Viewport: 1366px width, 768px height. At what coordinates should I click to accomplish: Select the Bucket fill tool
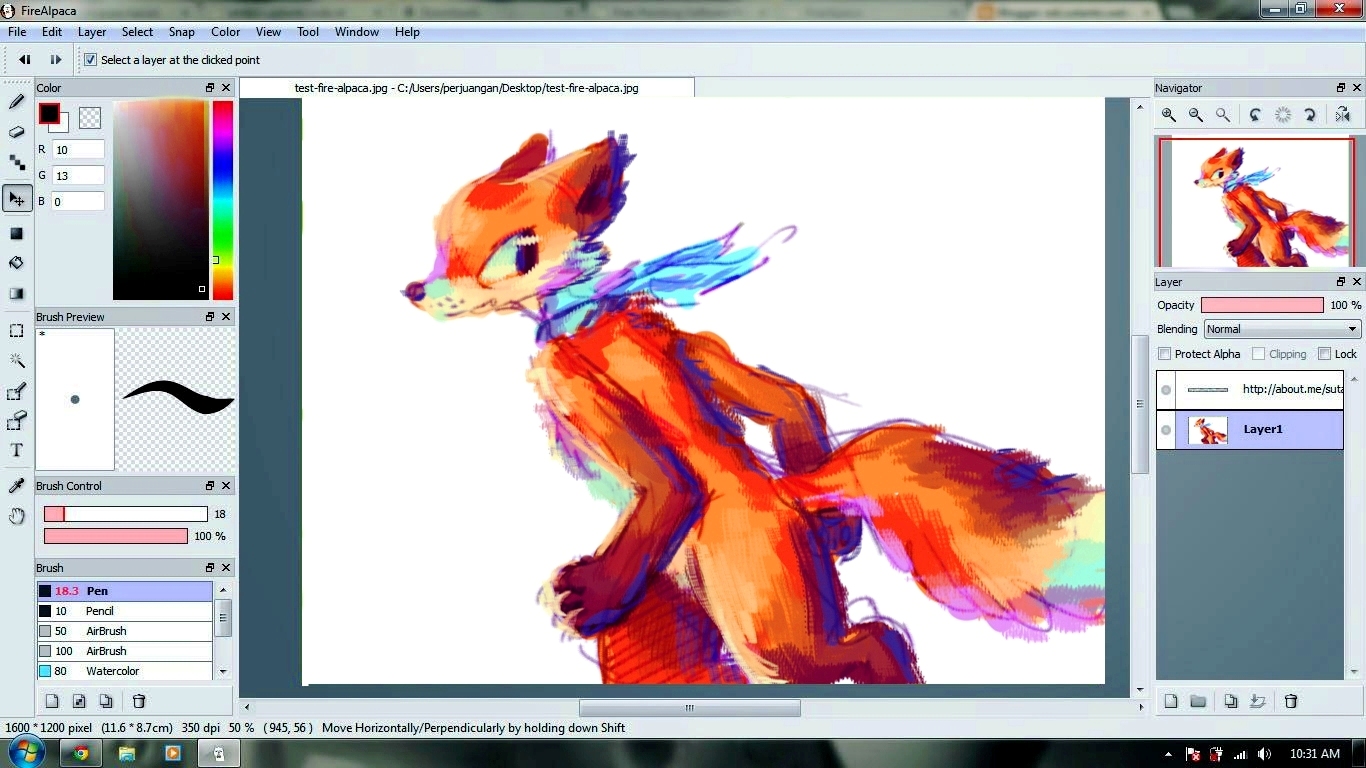pos(17,263)
